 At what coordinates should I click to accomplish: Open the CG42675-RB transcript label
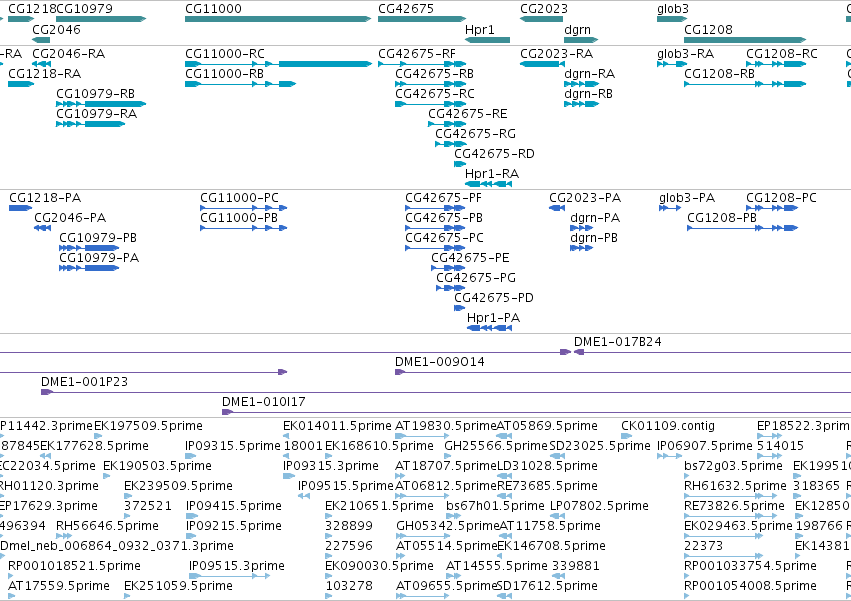[x=434, y=73]
